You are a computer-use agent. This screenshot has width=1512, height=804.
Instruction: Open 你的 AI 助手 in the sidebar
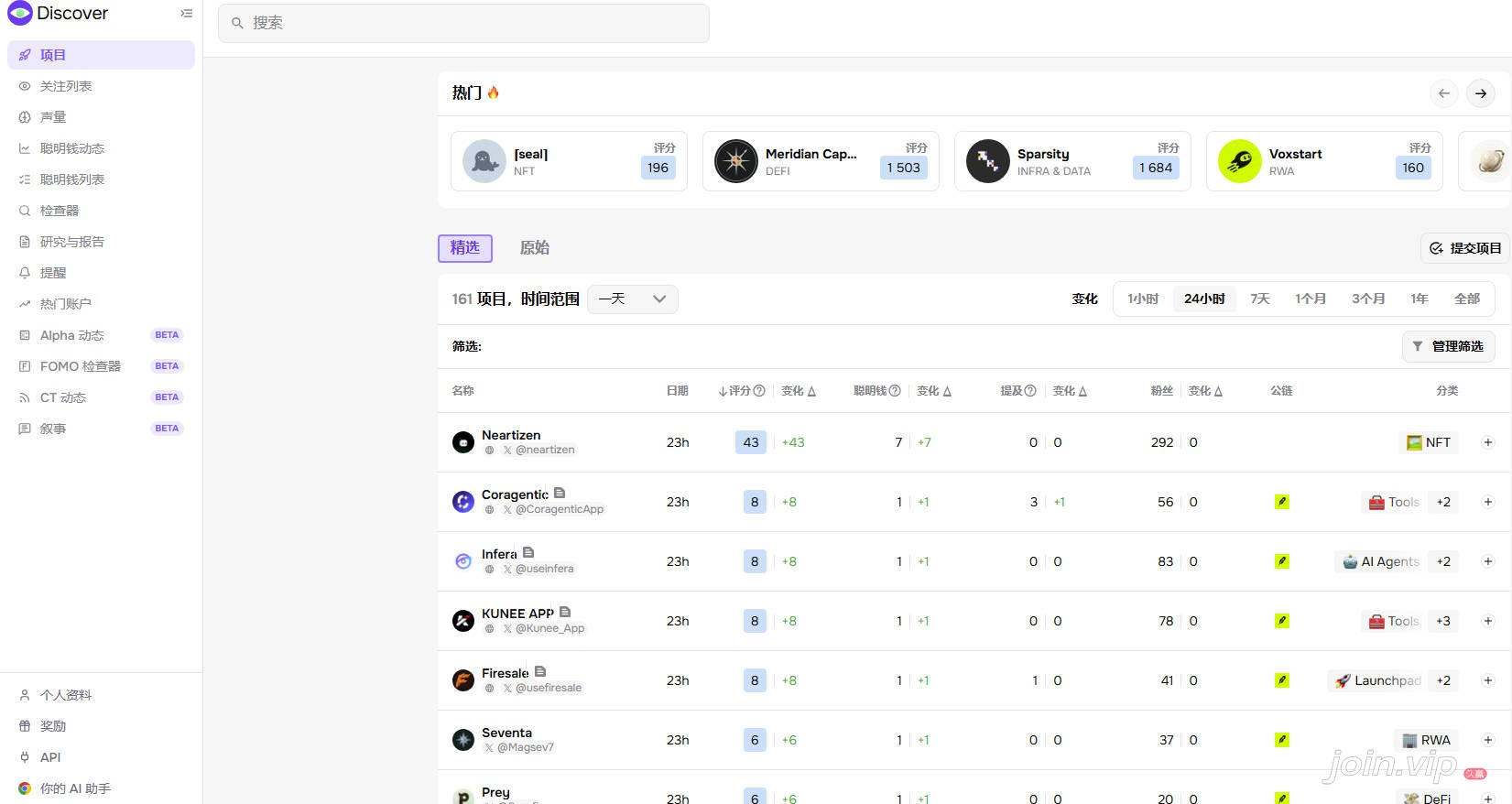(x=101, y=788)
